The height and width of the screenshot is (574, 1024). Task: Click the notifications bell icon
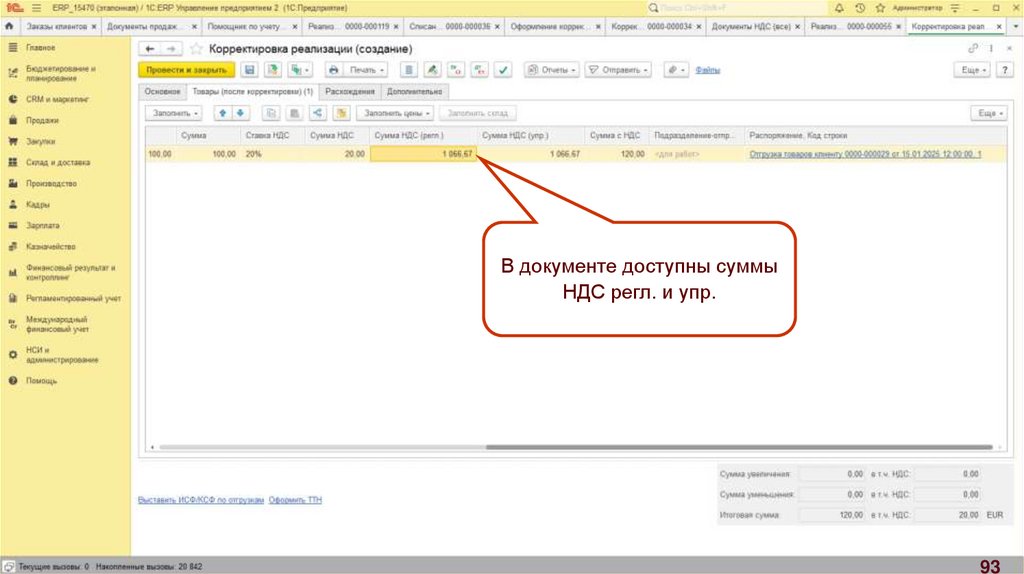840,7
